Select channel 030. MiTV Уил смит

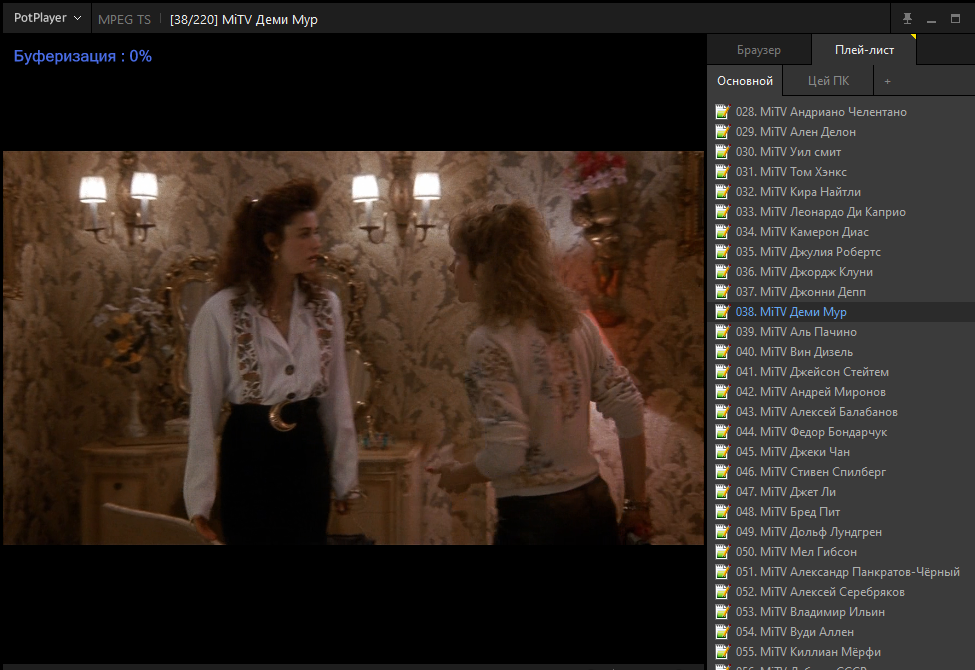click(841, 152)
